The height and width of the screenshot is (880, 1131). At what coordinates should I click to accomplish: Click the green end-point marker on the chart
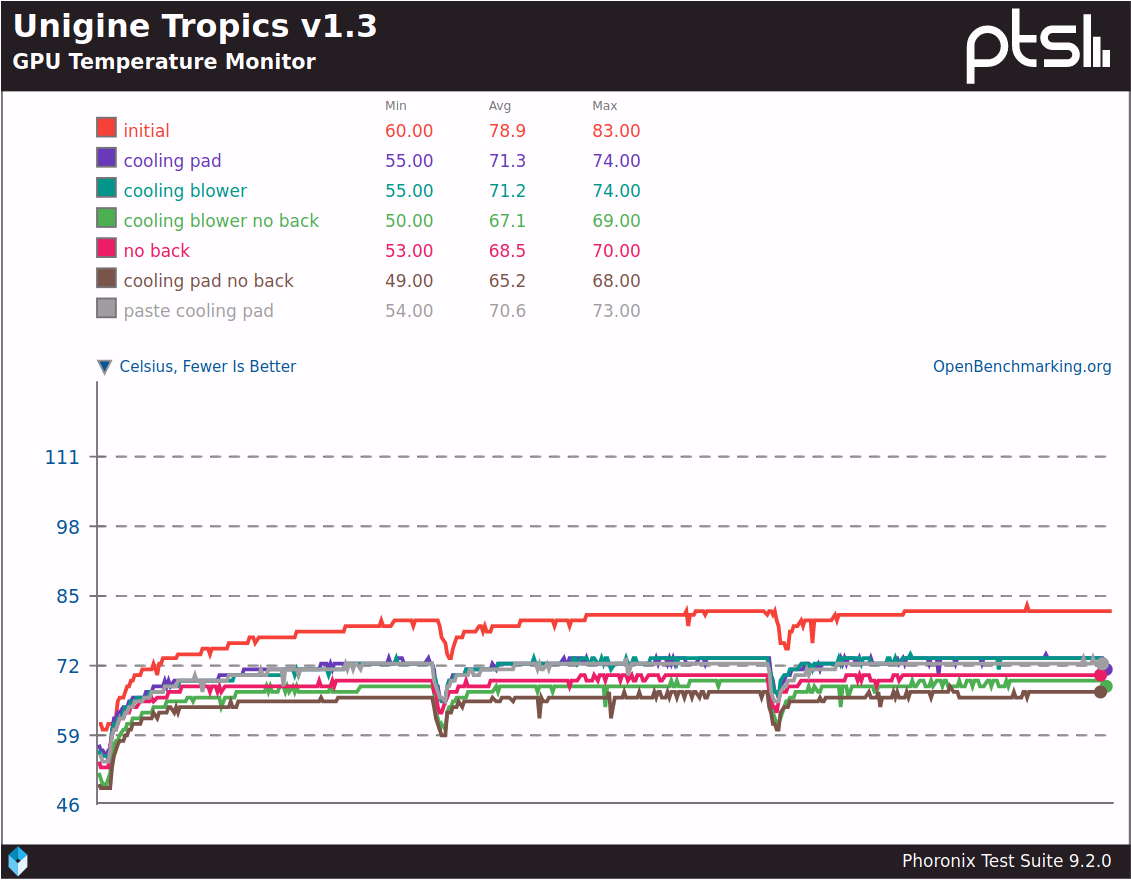pos(1106,686)
